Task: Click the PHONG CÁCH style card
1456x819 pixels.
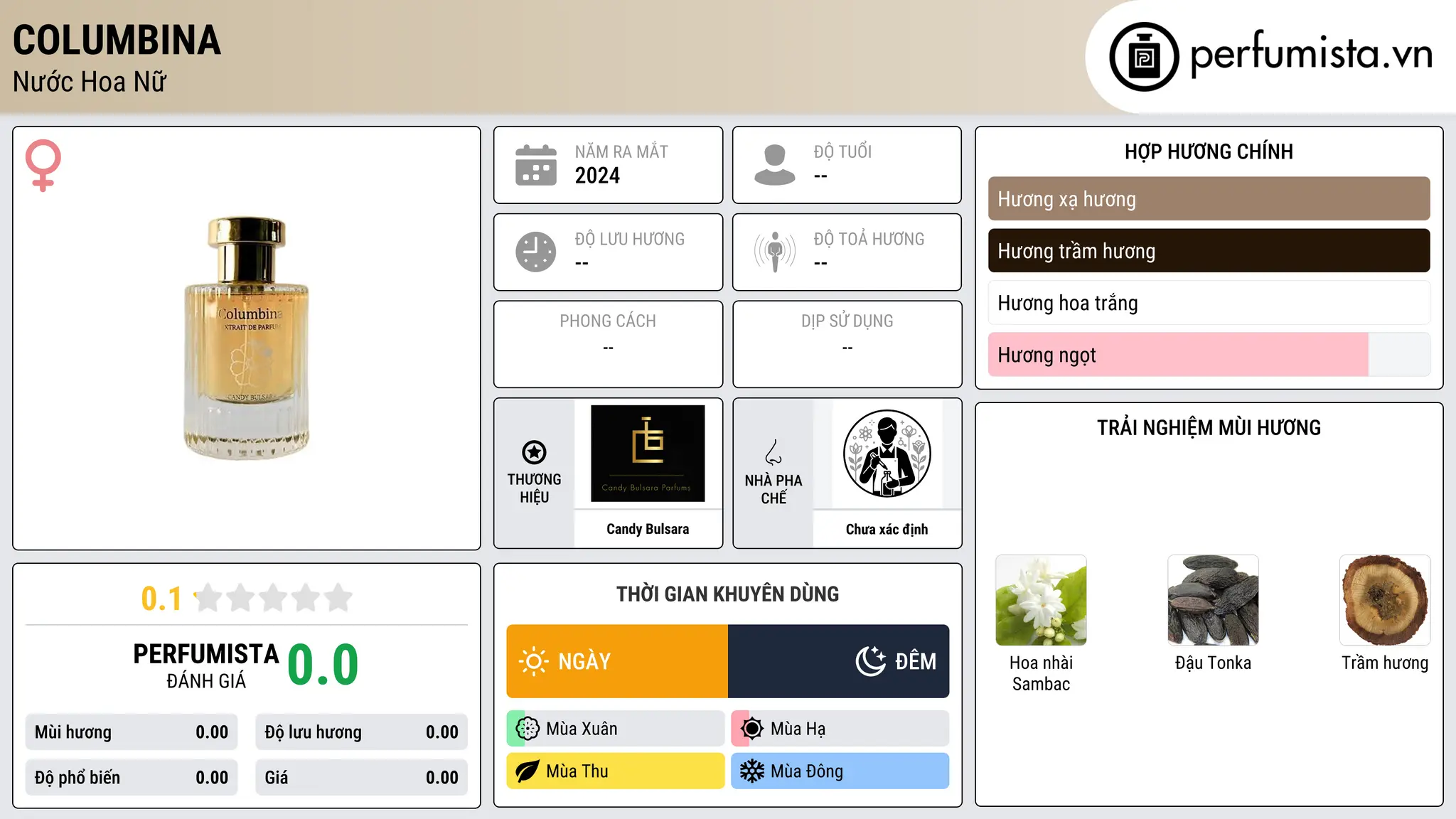Action: 608,344
